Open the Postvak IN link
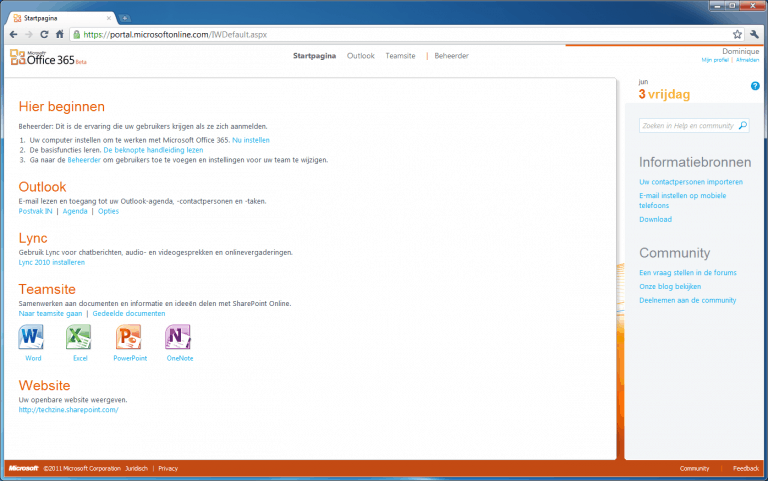 pyautogui.click(x=35, y=211)
